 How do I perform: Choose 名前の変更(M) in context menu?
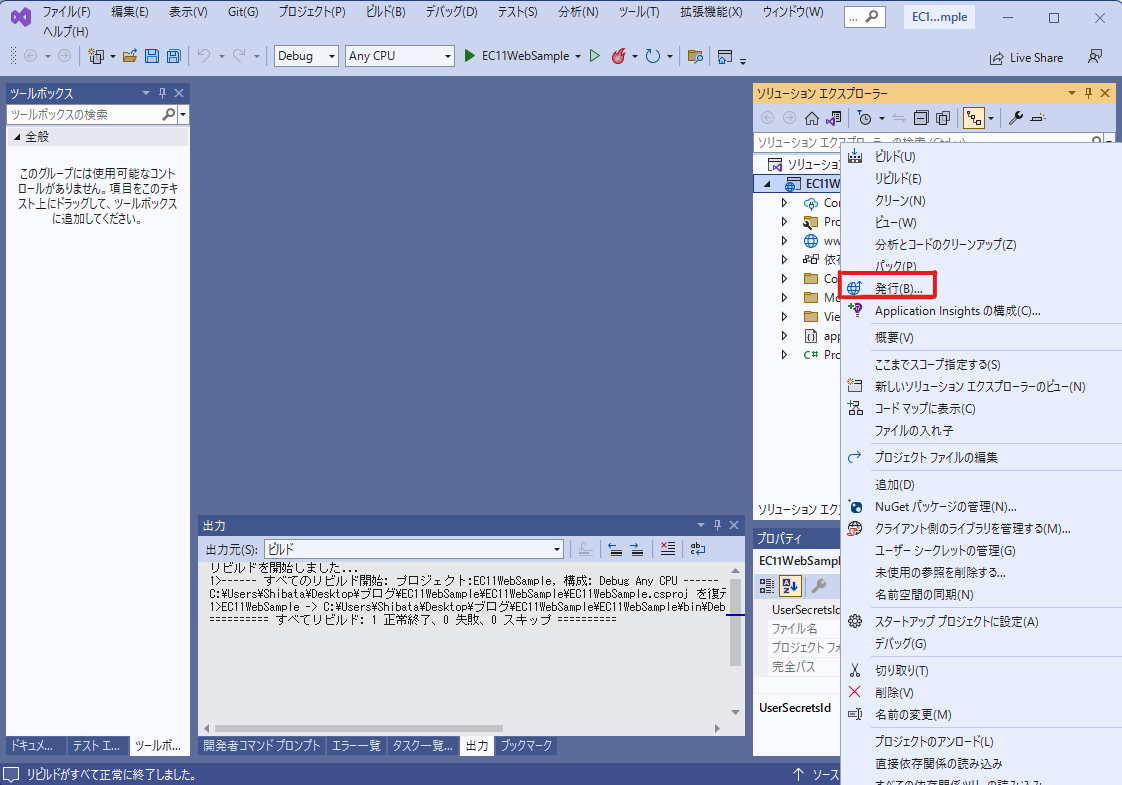(x=913, y=715)
